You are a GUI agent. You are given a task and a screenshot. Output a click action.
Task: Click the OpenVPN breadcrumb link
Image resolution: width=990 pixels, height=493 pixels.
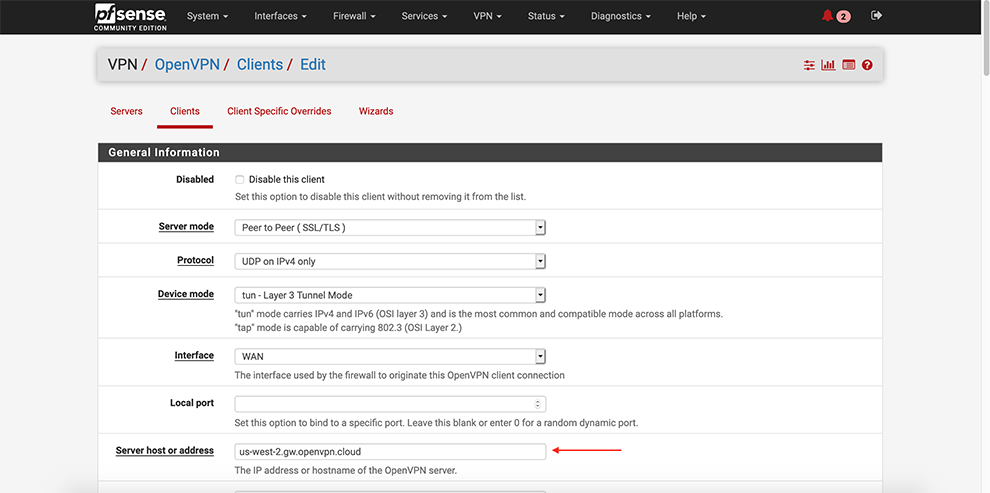pyautogui.click(x=190, y=65)
